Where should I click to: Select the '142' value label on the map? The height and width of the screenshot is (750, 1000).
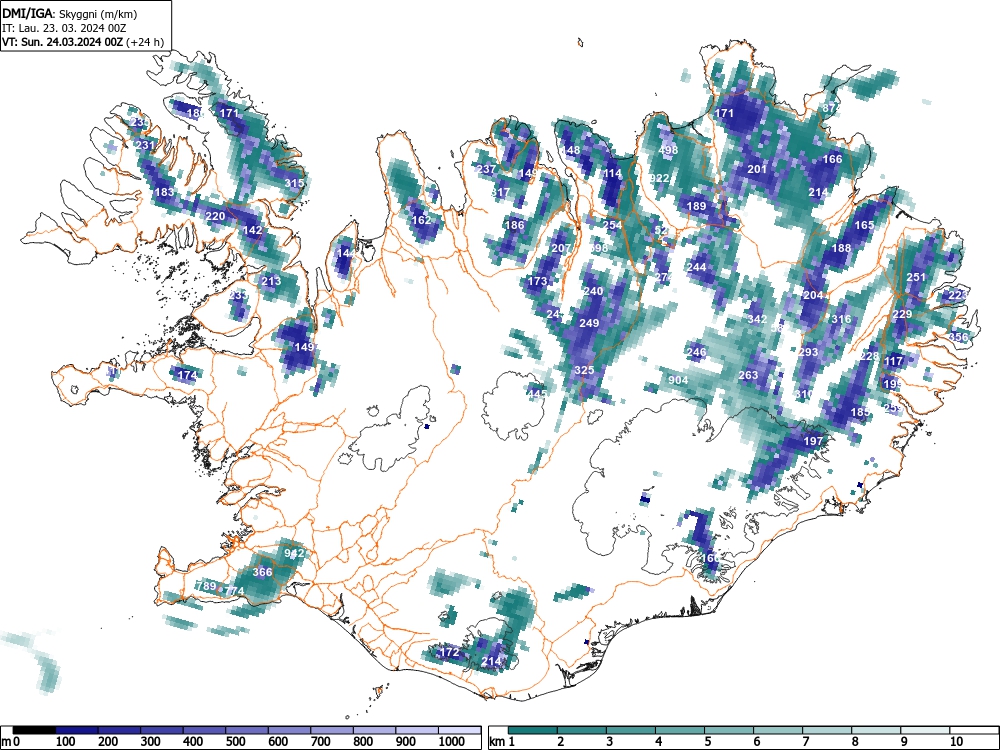click(x=253, y=230)
